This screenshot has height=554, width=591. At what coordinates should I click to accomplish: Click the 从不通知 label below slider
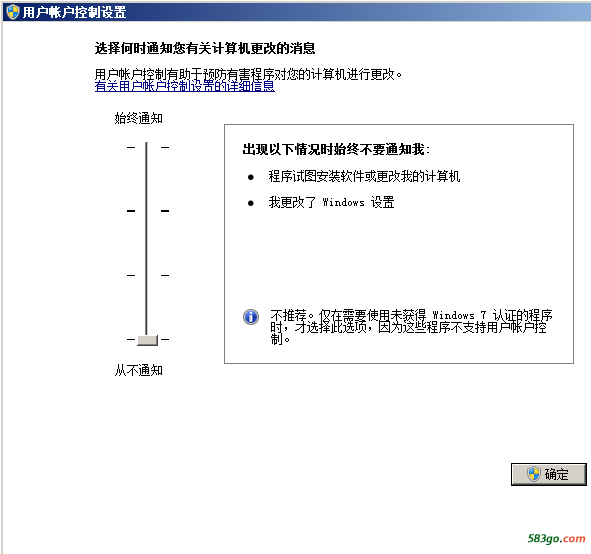pos(139,370)
